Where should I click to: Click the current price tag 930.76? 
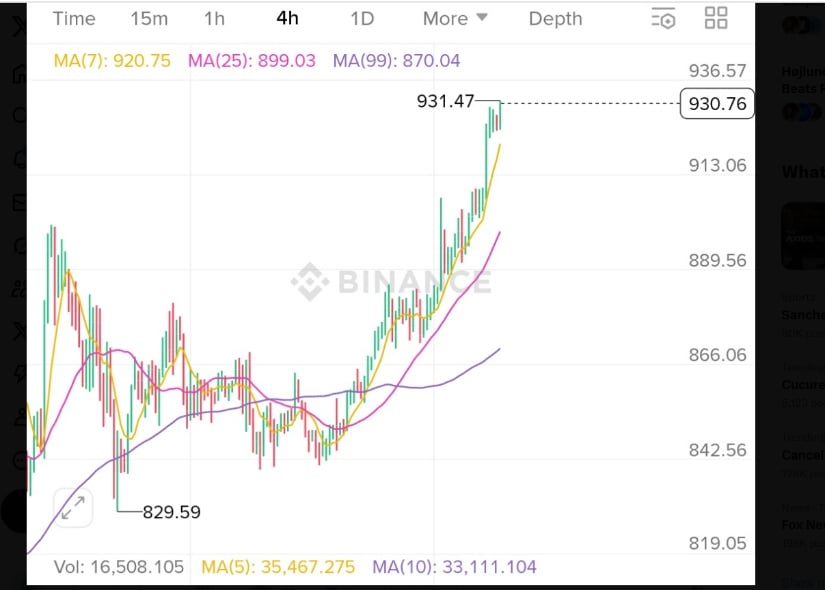717,104
